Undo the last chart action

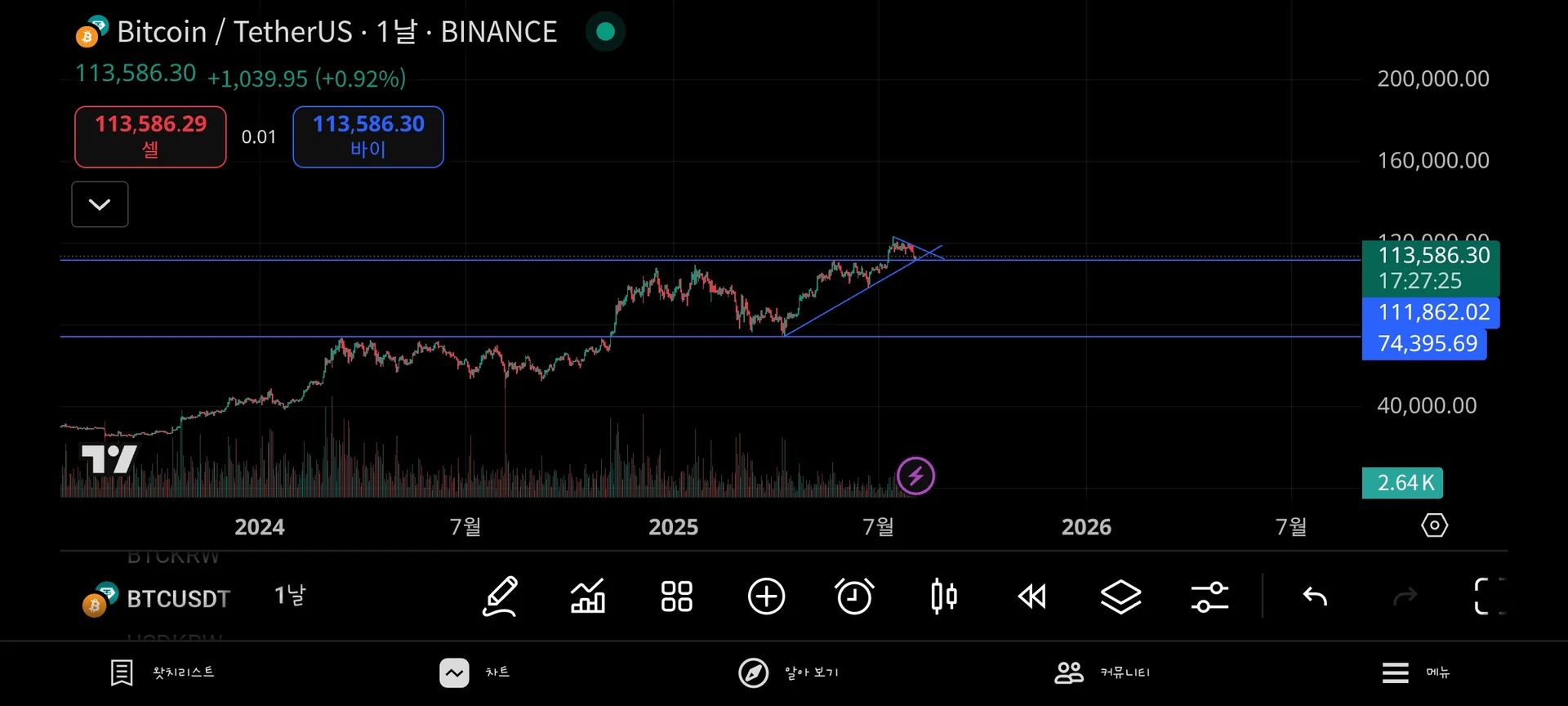1315,597
